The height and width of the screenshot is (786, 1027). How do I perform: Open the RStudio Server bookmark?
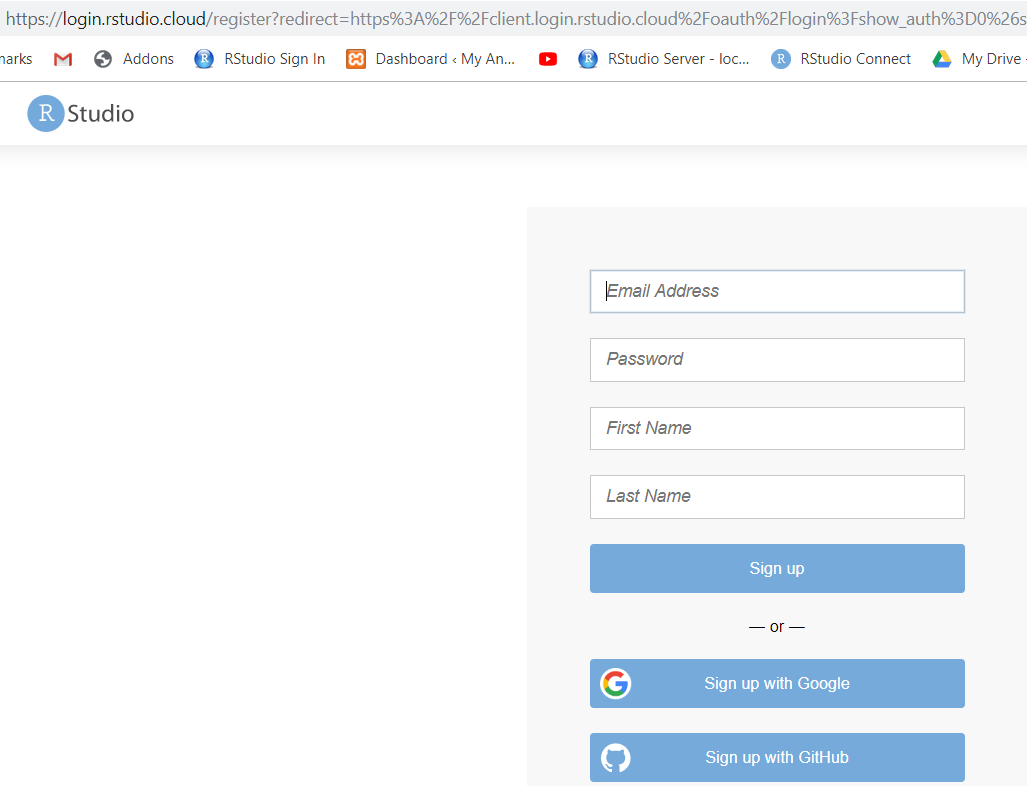[665, 58]
